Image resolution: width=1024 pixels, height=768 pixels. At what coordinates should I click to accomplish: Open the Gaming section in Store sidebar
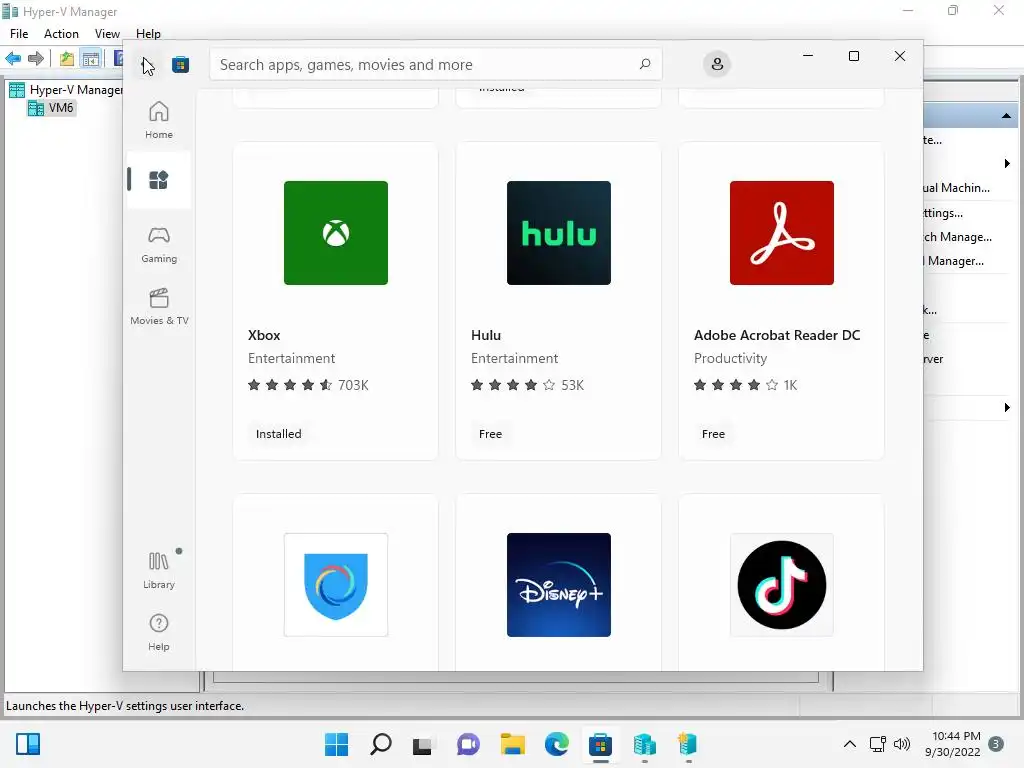pyautogui.click(x=159, y=245)
